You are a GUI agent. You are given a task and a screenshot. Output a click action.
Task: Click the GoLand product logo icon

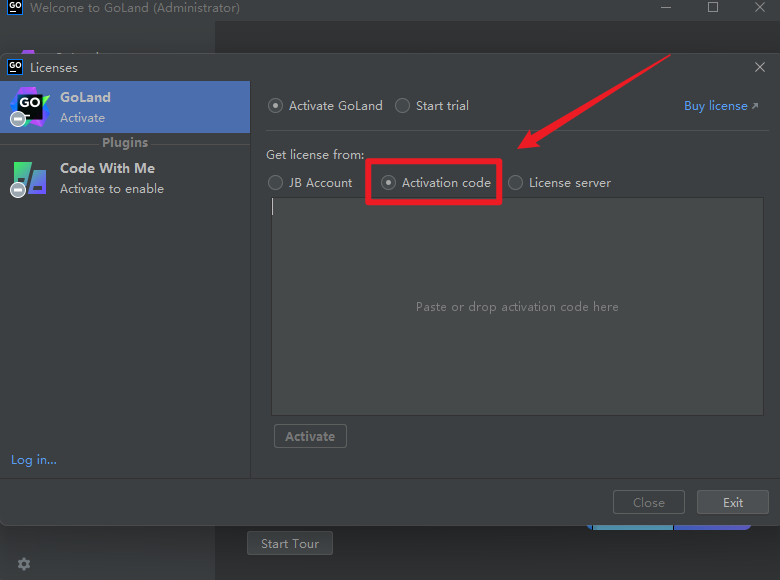pyautogui.click(x=29, y=107)
